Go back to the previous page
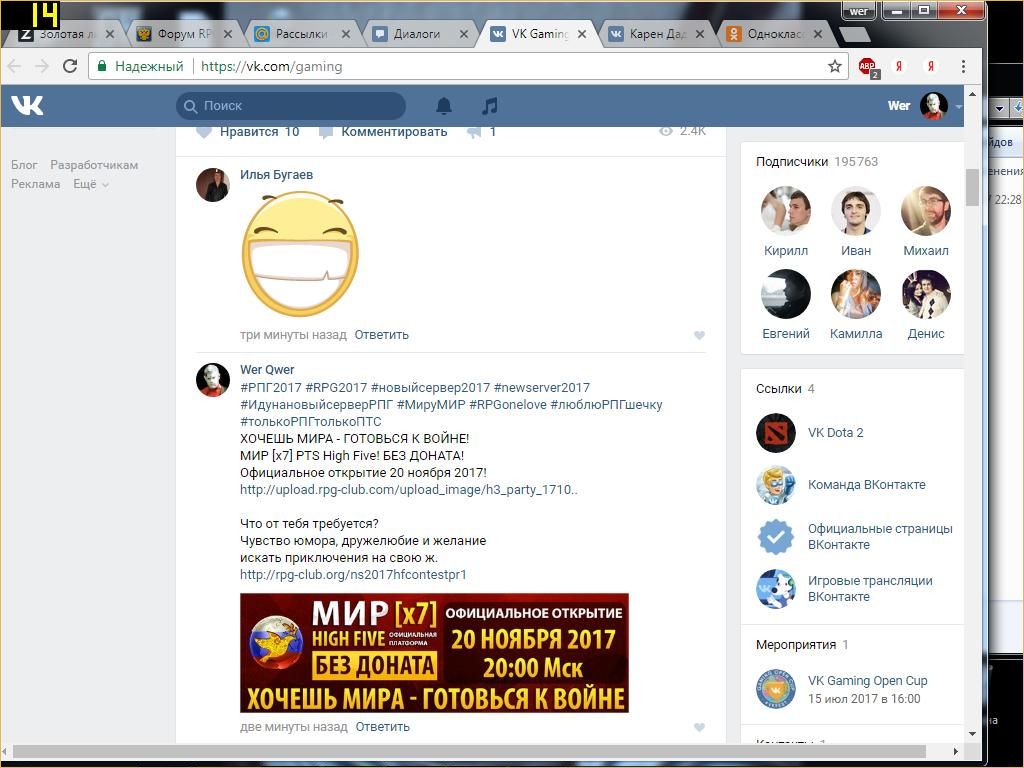This screenshot has width=1024, height=768. 14,66
